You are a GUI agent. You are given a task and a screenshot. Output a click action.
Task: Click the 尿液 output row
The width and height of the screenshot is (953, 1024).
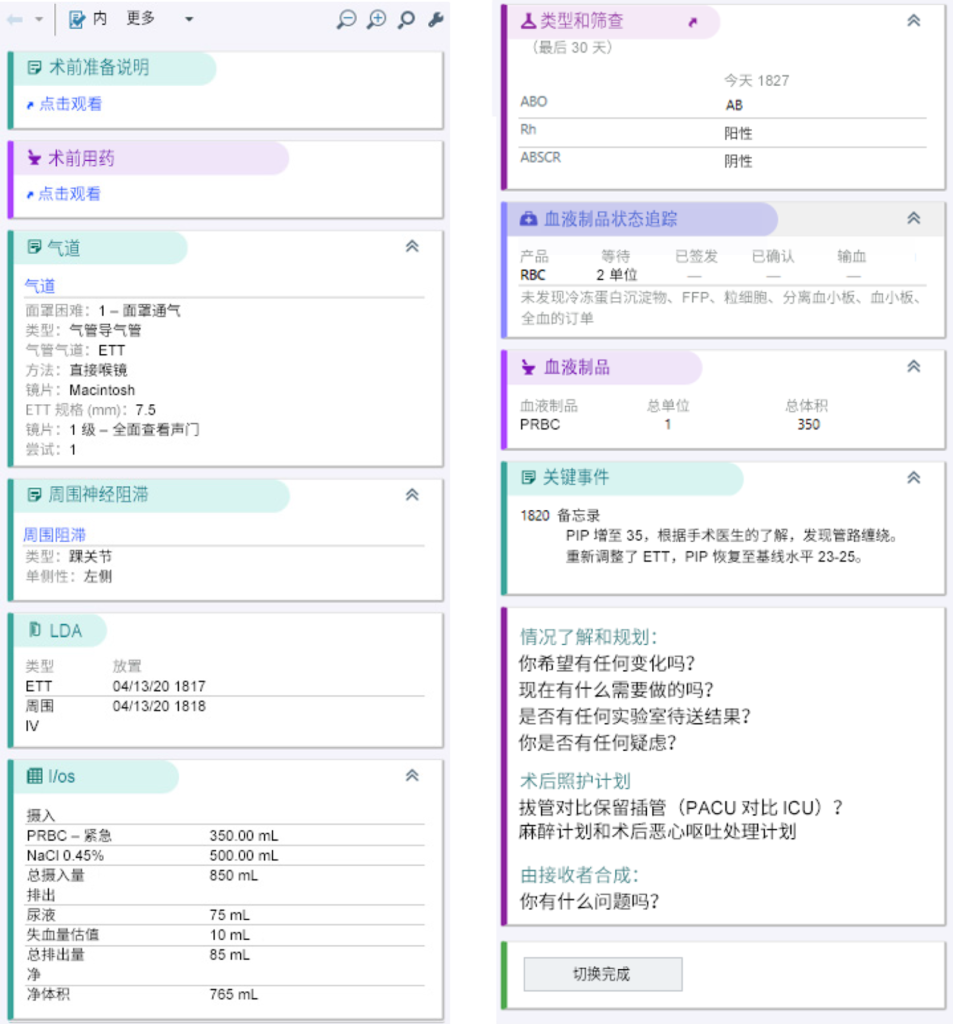coord(225,915)
